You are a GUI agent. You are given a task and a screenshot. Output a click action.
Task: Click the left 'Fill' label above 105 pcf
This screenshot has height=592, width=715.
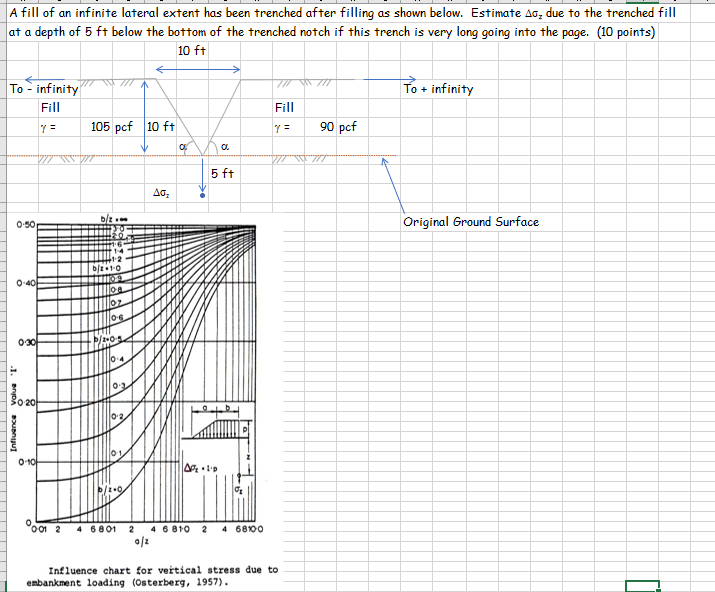click(x=50, y=108)
